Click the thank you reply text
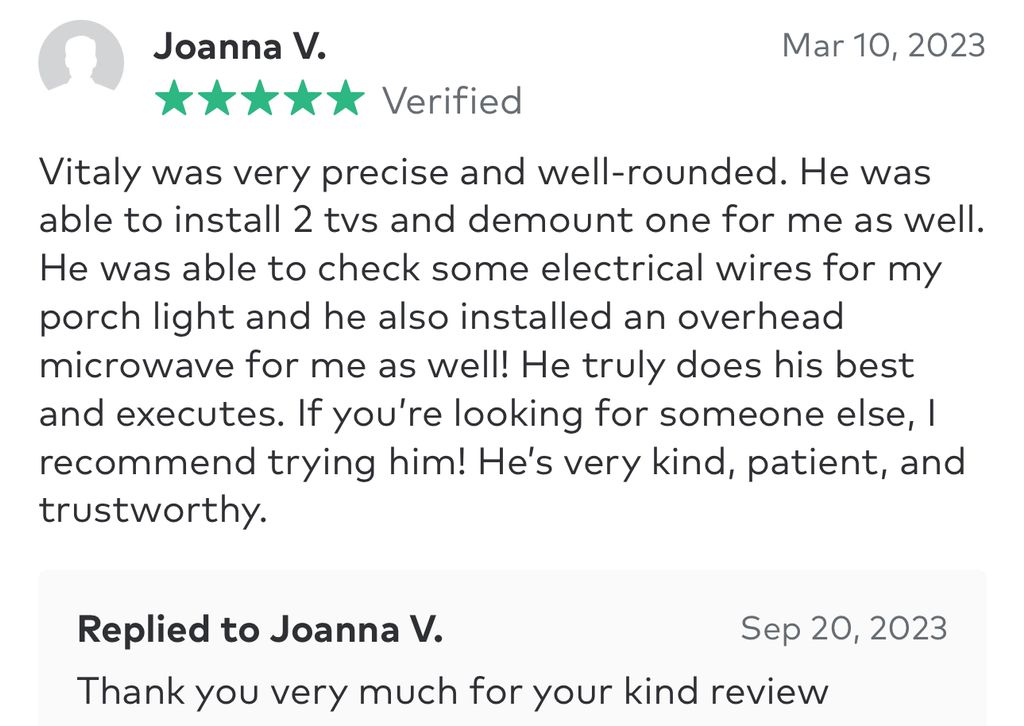1024x726 pixels. tap(453, 691)
